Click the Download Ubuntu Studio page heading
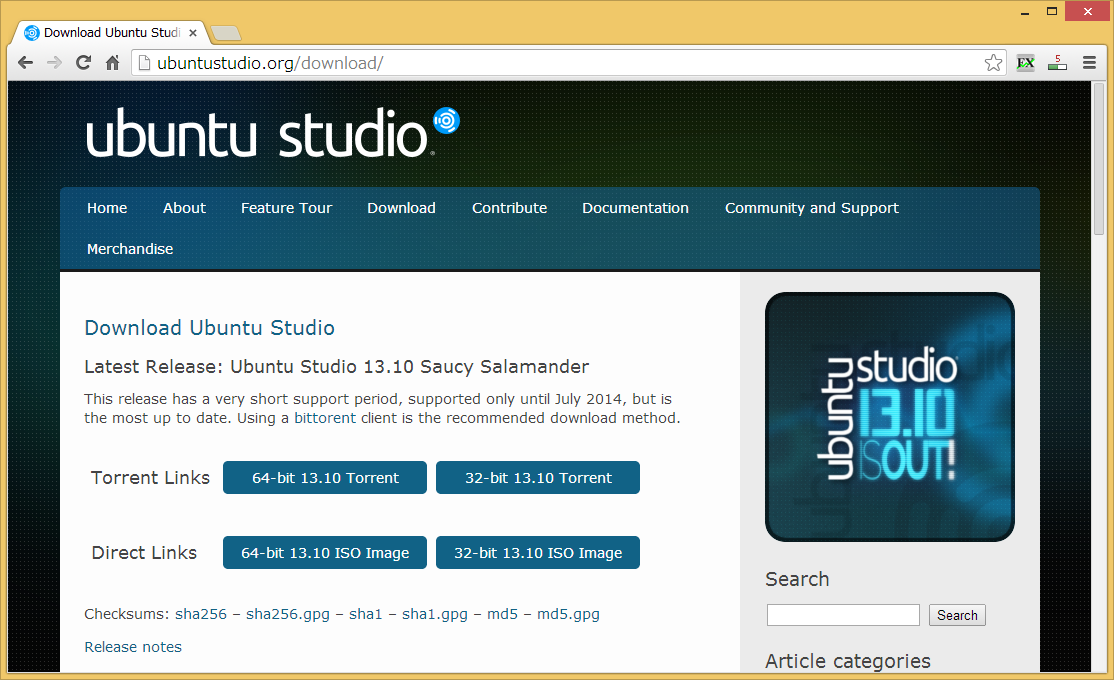 click(210, 328)
